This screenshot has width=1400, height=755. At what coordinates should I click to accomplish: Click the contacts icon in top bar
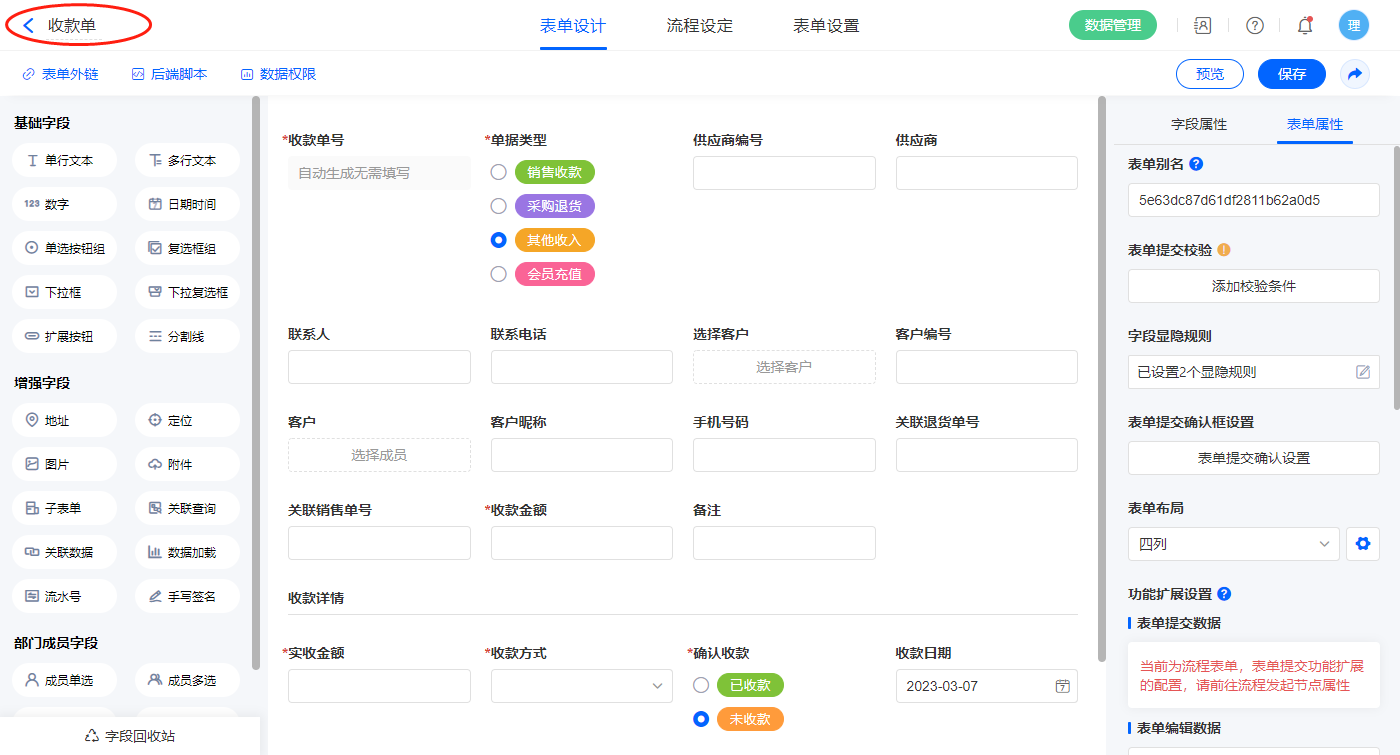pyautogui.click(x=1203, y=26)
